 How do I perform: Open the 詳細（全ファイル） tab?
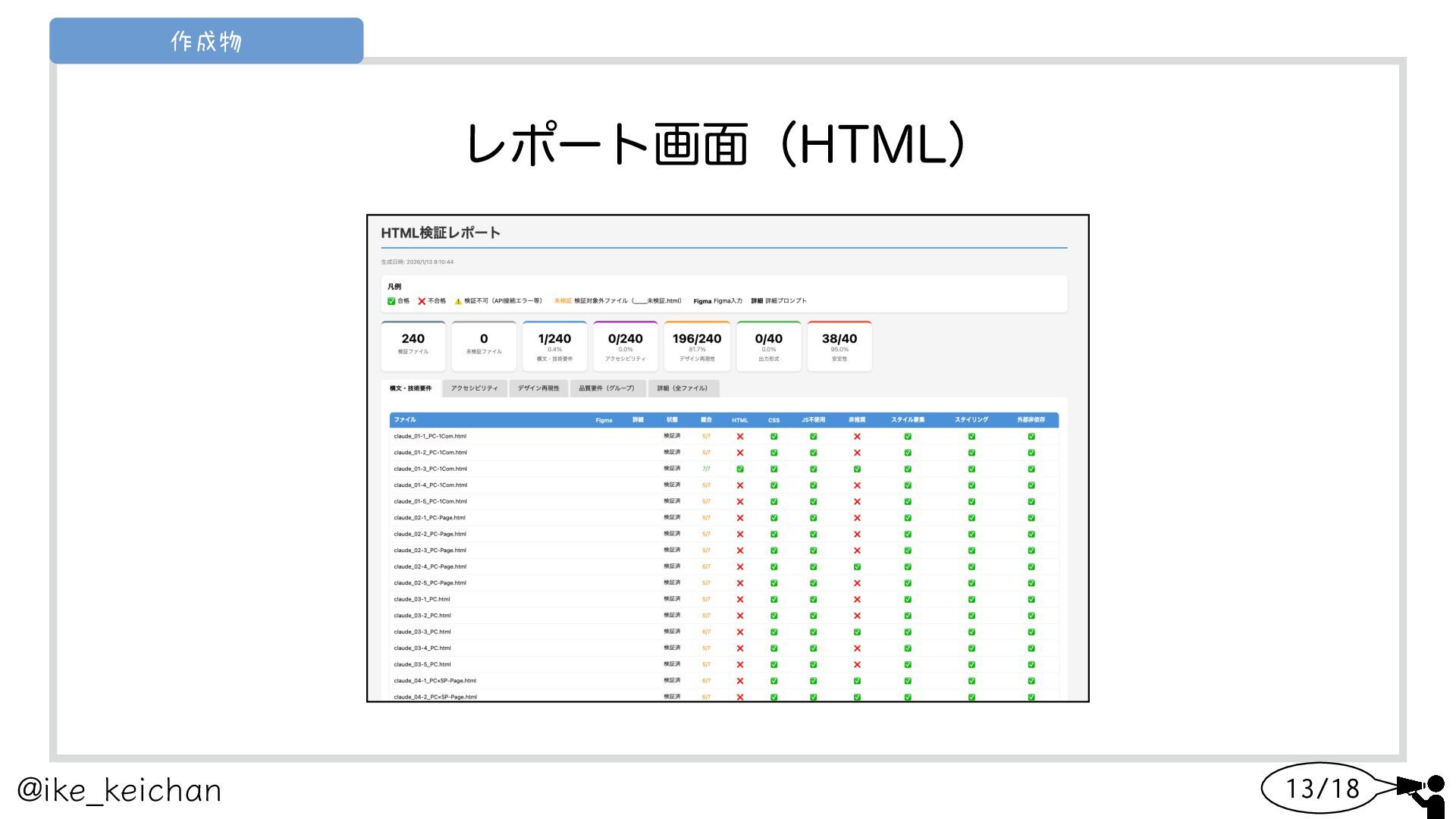coord(682,388)
